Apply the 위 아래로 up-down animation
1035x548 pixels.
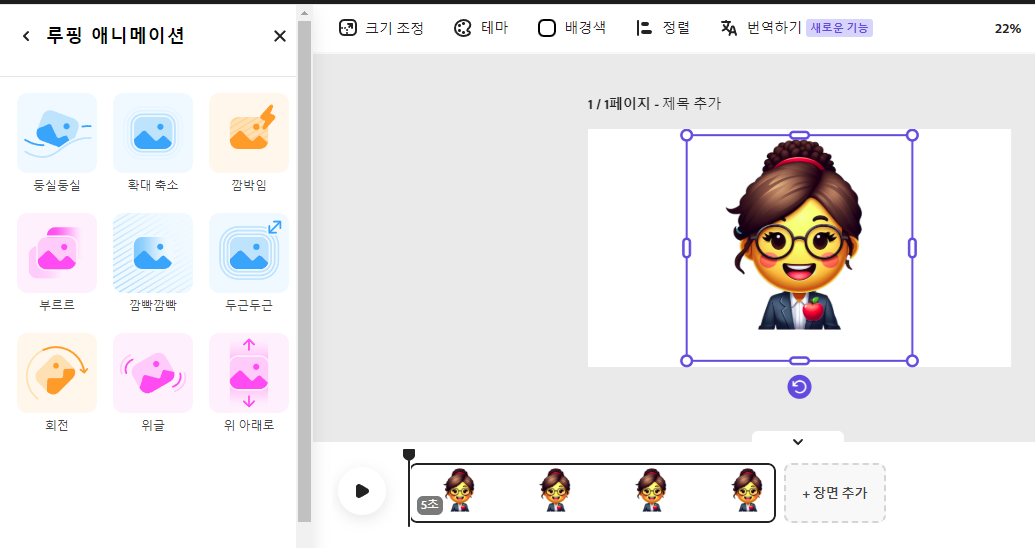pos(249,373)
